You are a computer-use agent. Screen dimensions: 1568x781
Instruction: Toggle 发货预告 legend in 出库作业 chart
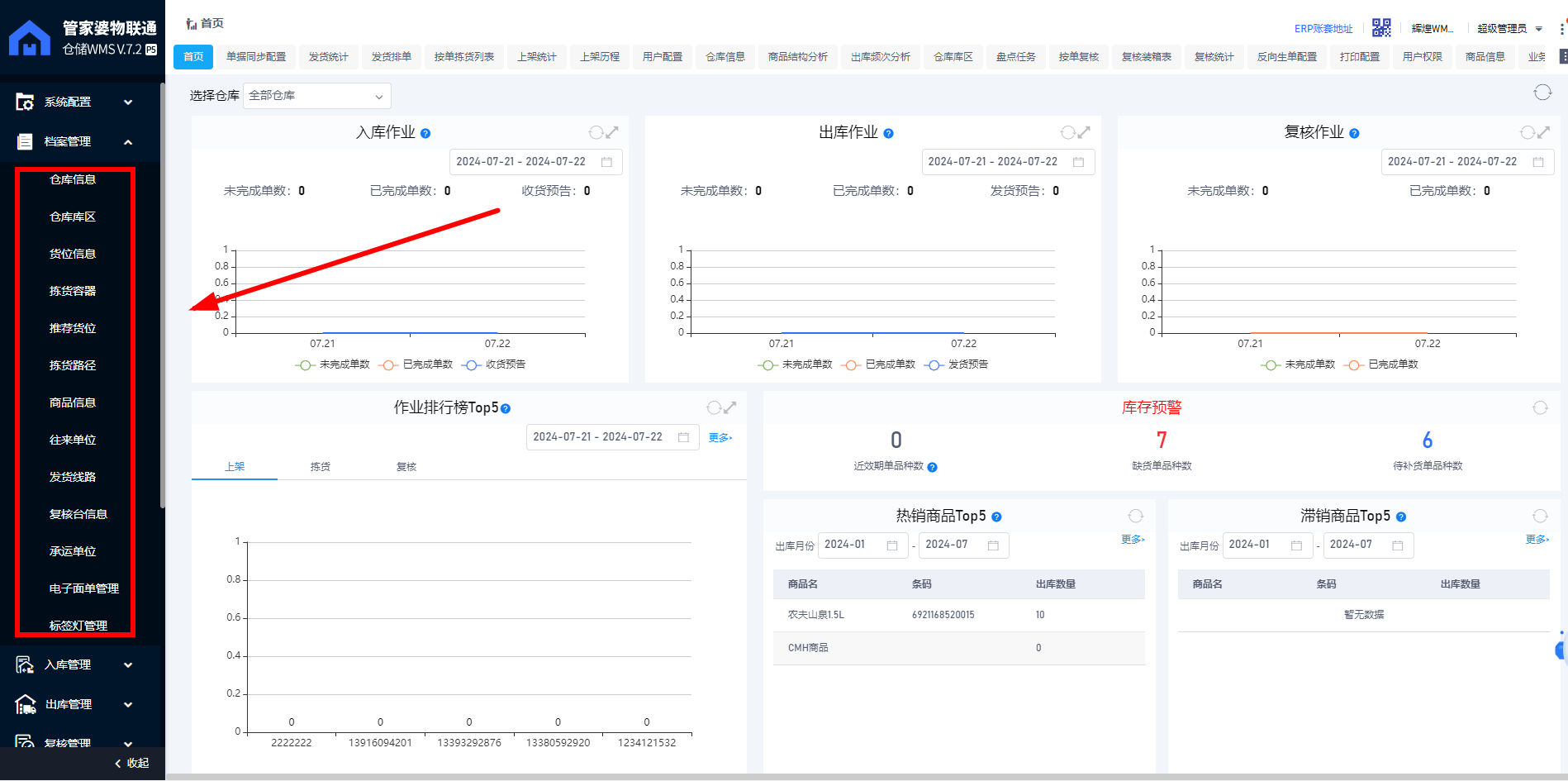tap(956, 364)
